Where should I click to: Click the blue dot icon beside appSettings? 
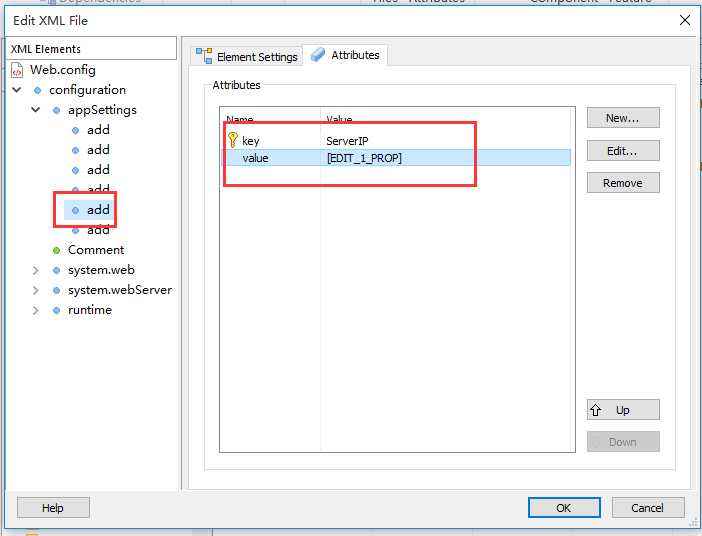click(56, 110)
